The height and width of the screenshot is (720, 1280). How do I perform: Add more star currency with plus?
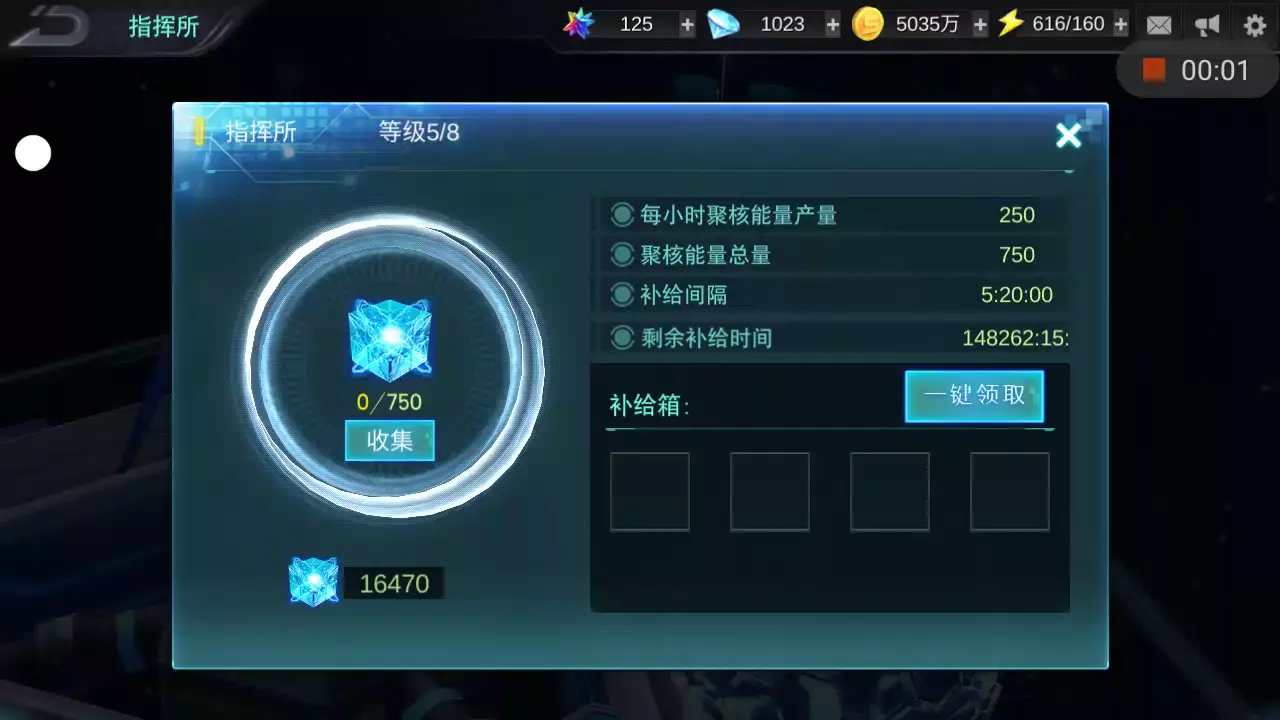coord(687,25)
